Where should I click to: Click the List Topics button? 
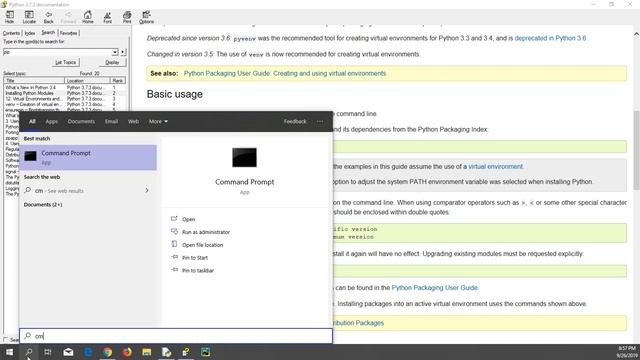65,62
